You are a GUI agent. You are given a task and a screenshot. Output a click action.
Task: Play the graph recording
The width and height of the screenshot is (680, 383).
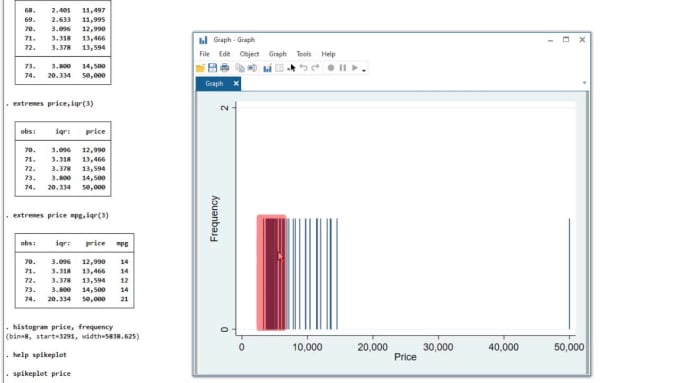click(355, 68)
